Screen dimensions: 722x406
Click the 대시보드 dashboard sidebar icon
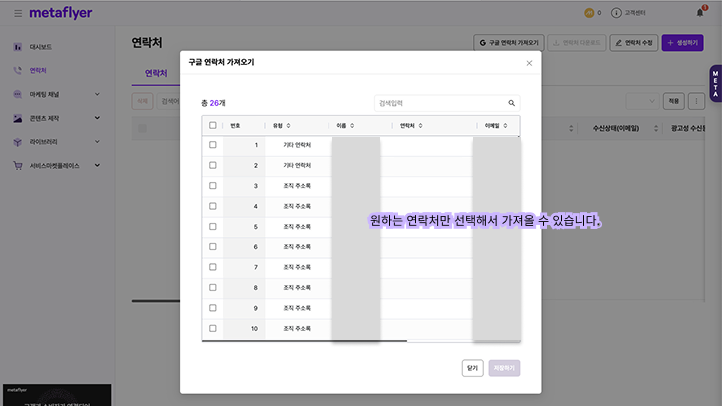pos(18,47)
